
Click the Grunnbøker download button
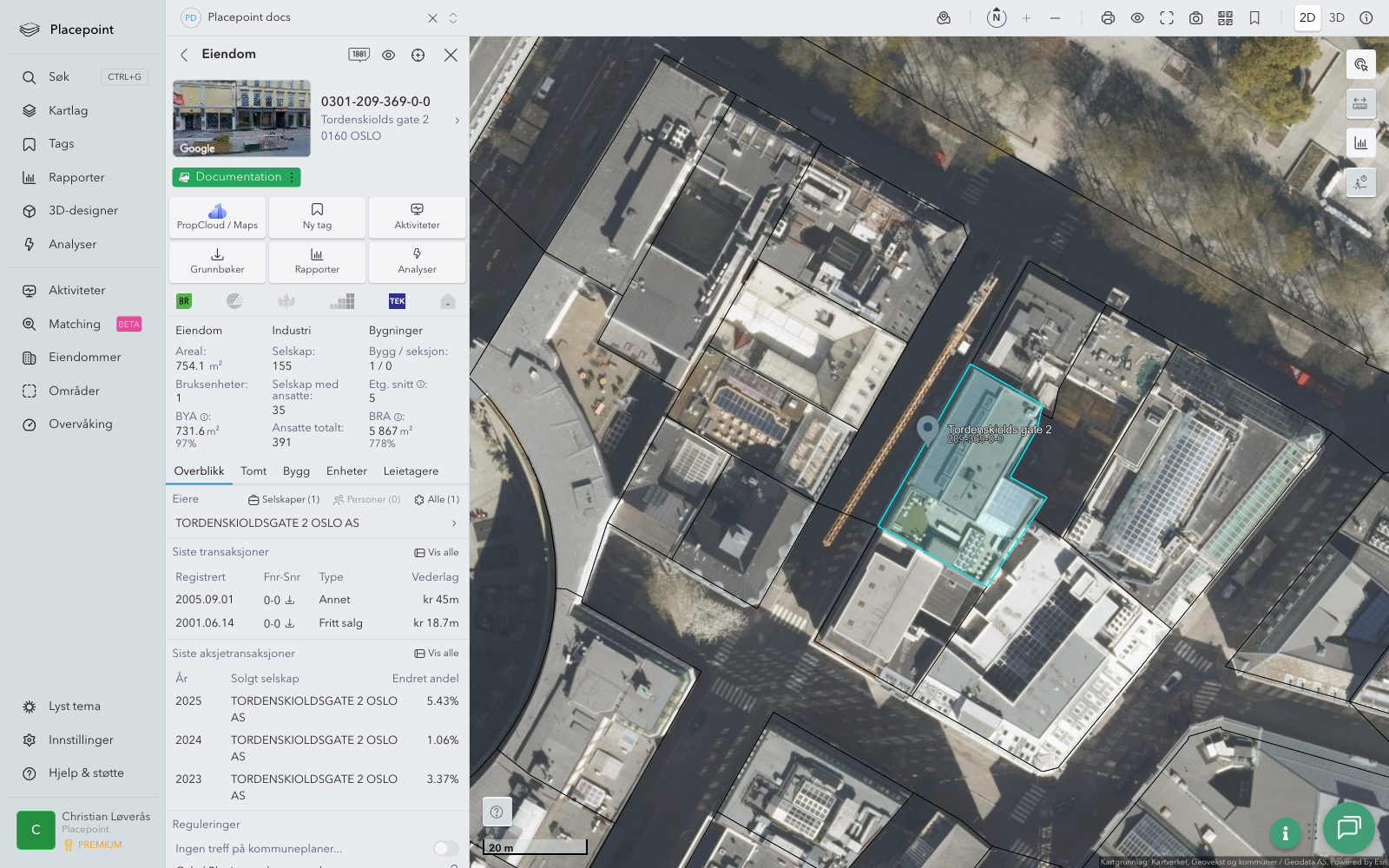(x=217, y=260)
